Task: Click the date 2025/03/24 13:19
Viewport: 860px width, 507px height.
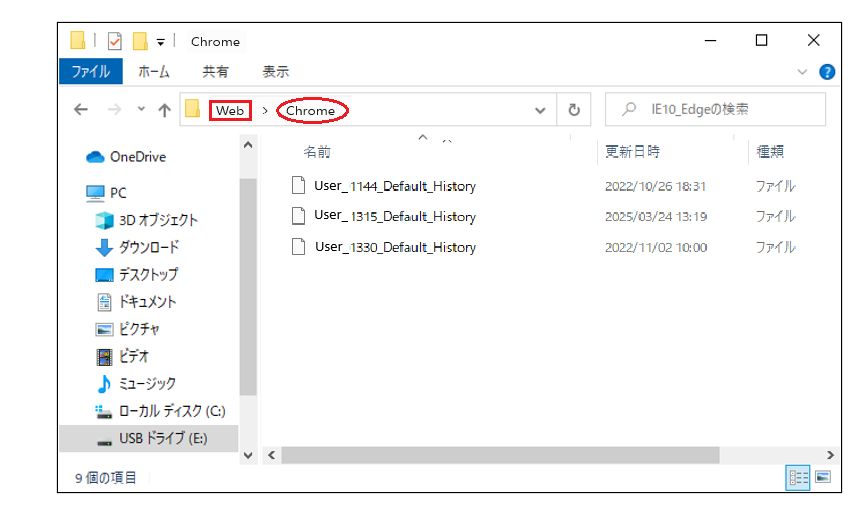Action: pos(656,217)
